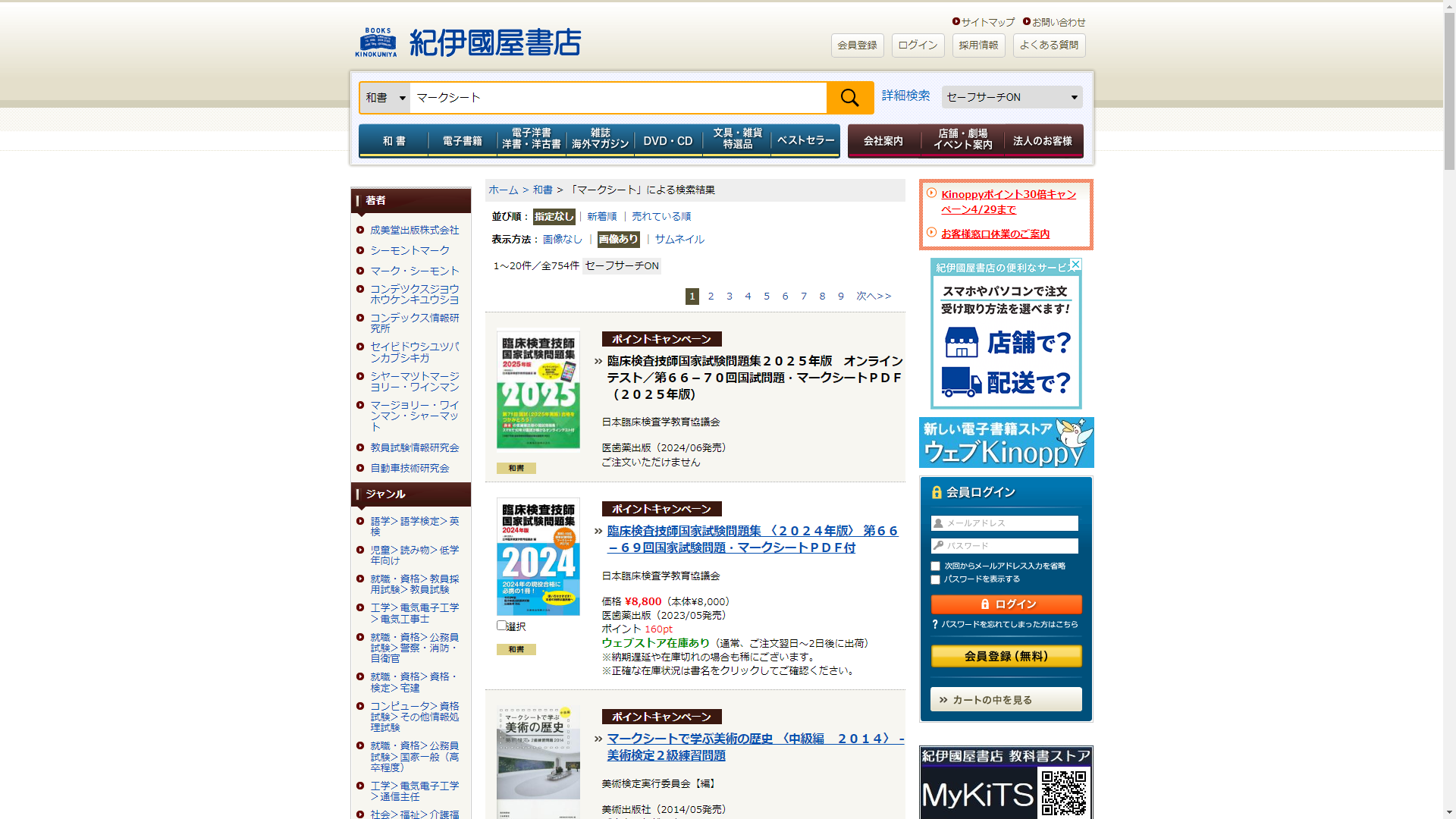Click the 2025 book cover thumbnail
Screen dimensions: 1456x819
[x=538, y=389]
